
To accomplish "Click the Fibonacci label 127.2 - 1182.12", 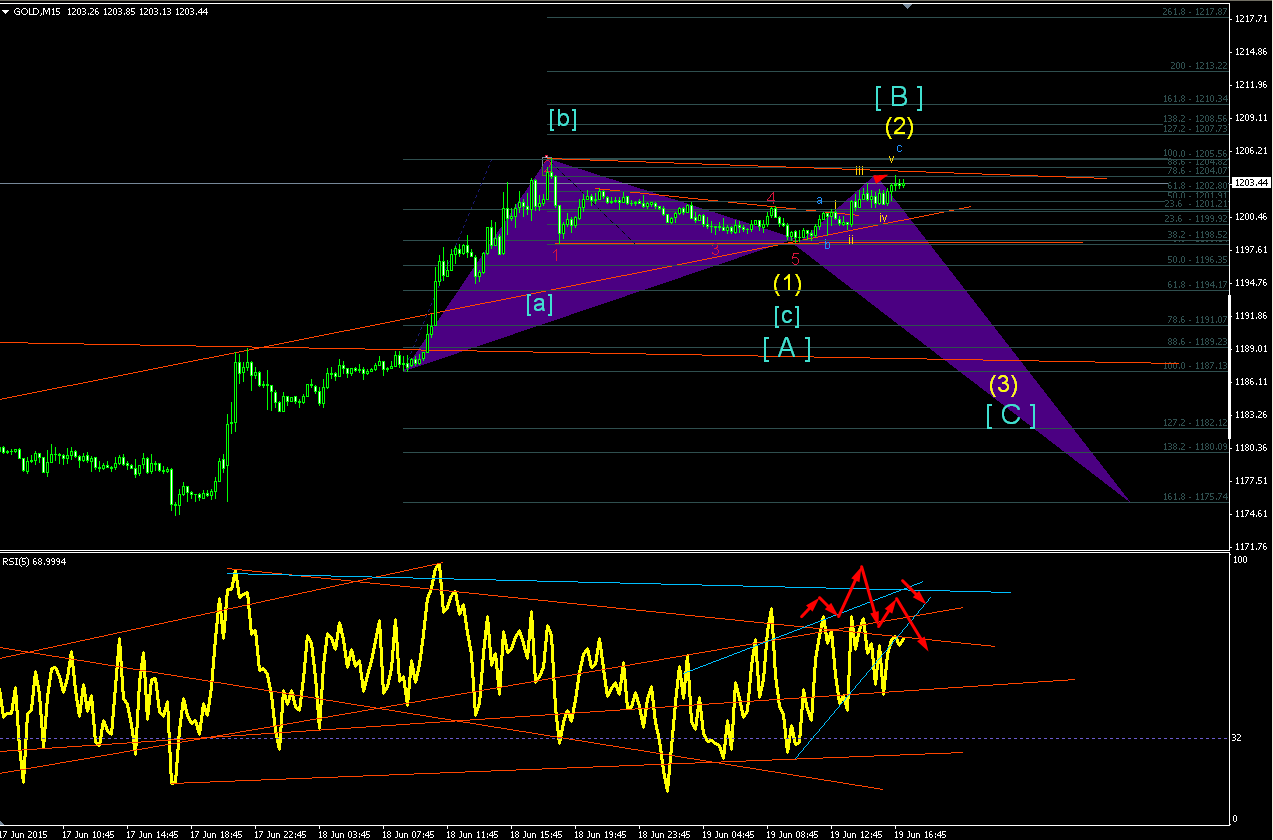I will point(1194,423).
